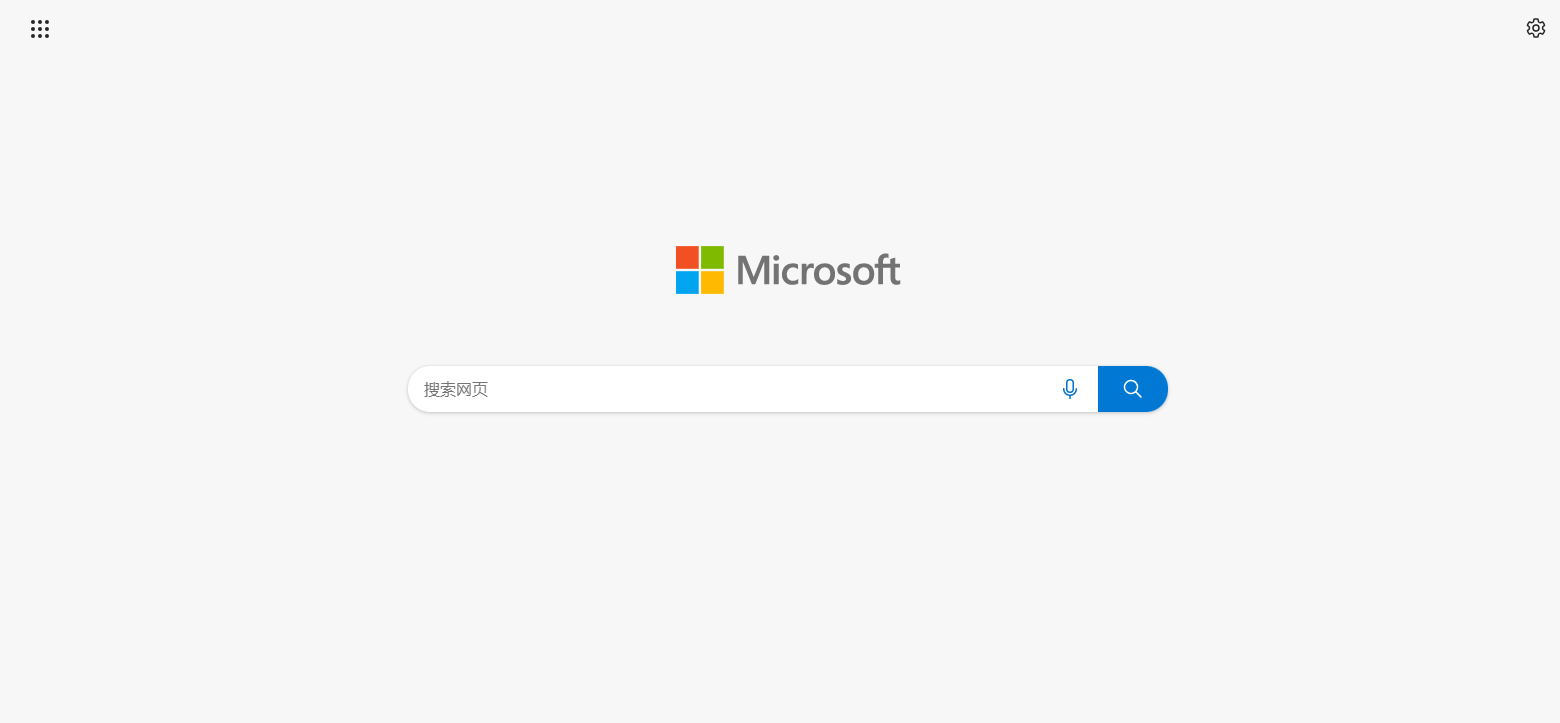This screenshot has height=723, width=1560.
Task: Click the Microsoft wordmark text
Action: point(818,270)
